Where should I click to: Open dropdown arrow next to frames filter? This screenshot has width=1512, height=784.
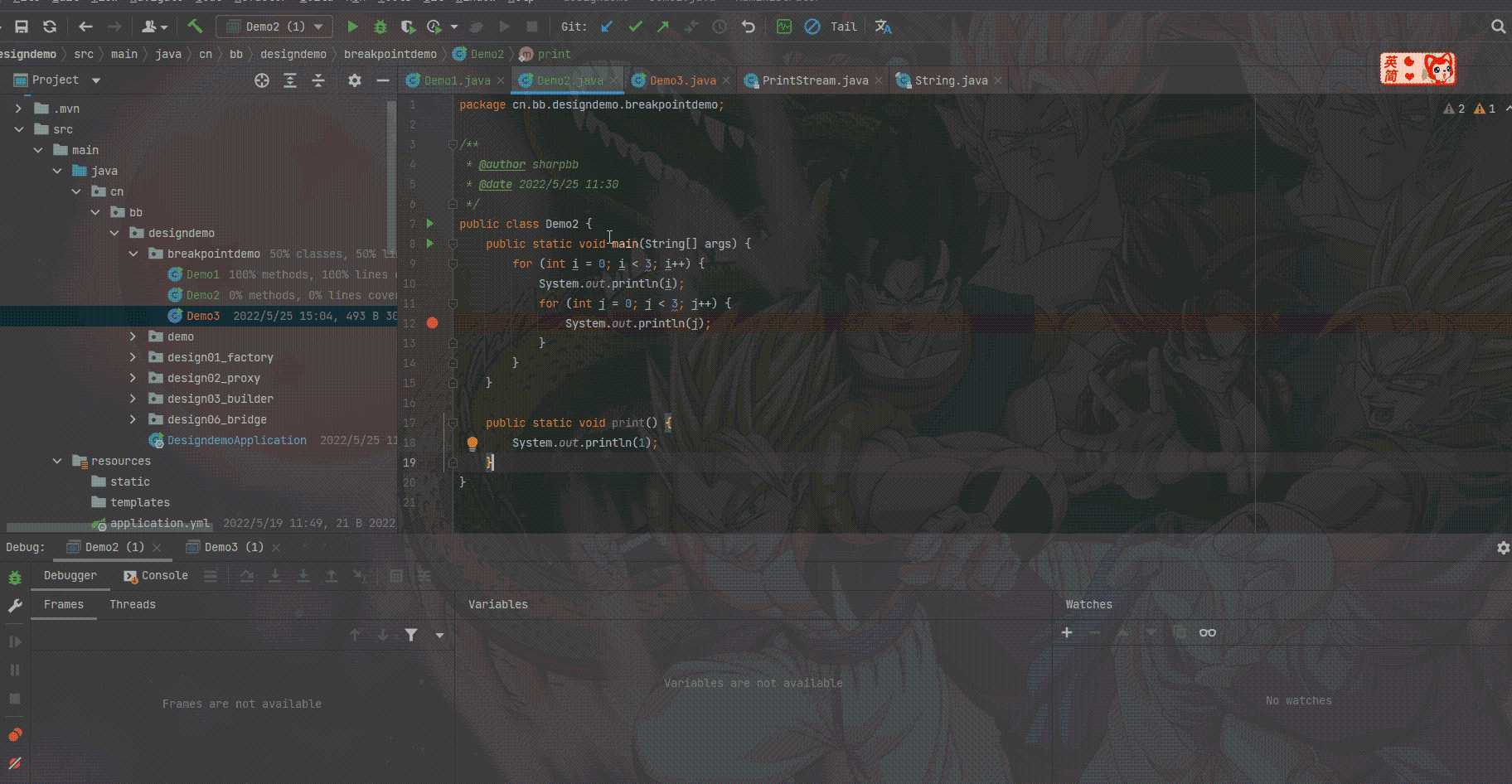(x=439, y=636)
